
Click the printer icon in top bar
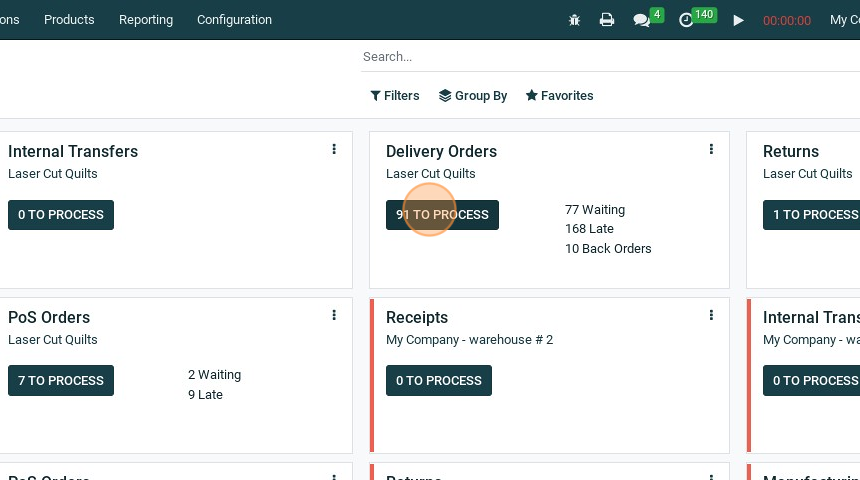tap(607, 20)
